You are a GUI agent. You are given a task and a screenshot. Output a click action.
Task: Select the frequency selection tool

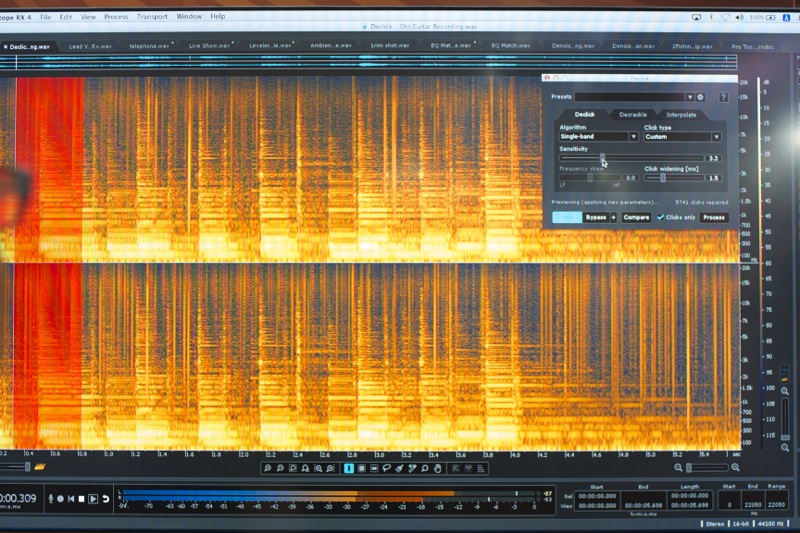[374, 468]
